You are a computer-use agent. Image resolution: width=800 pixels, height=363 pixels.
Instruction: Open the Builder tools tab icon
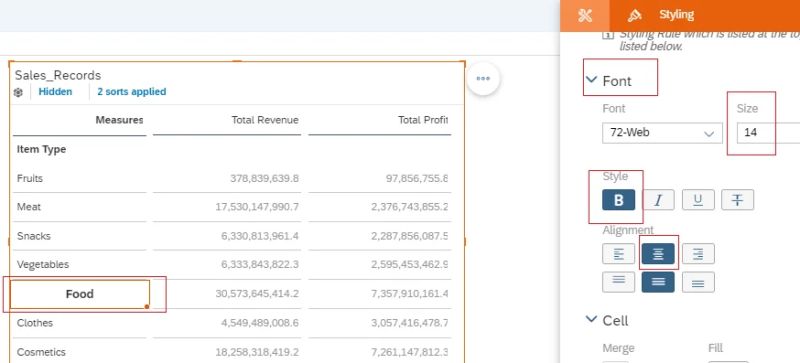point(585,15)
